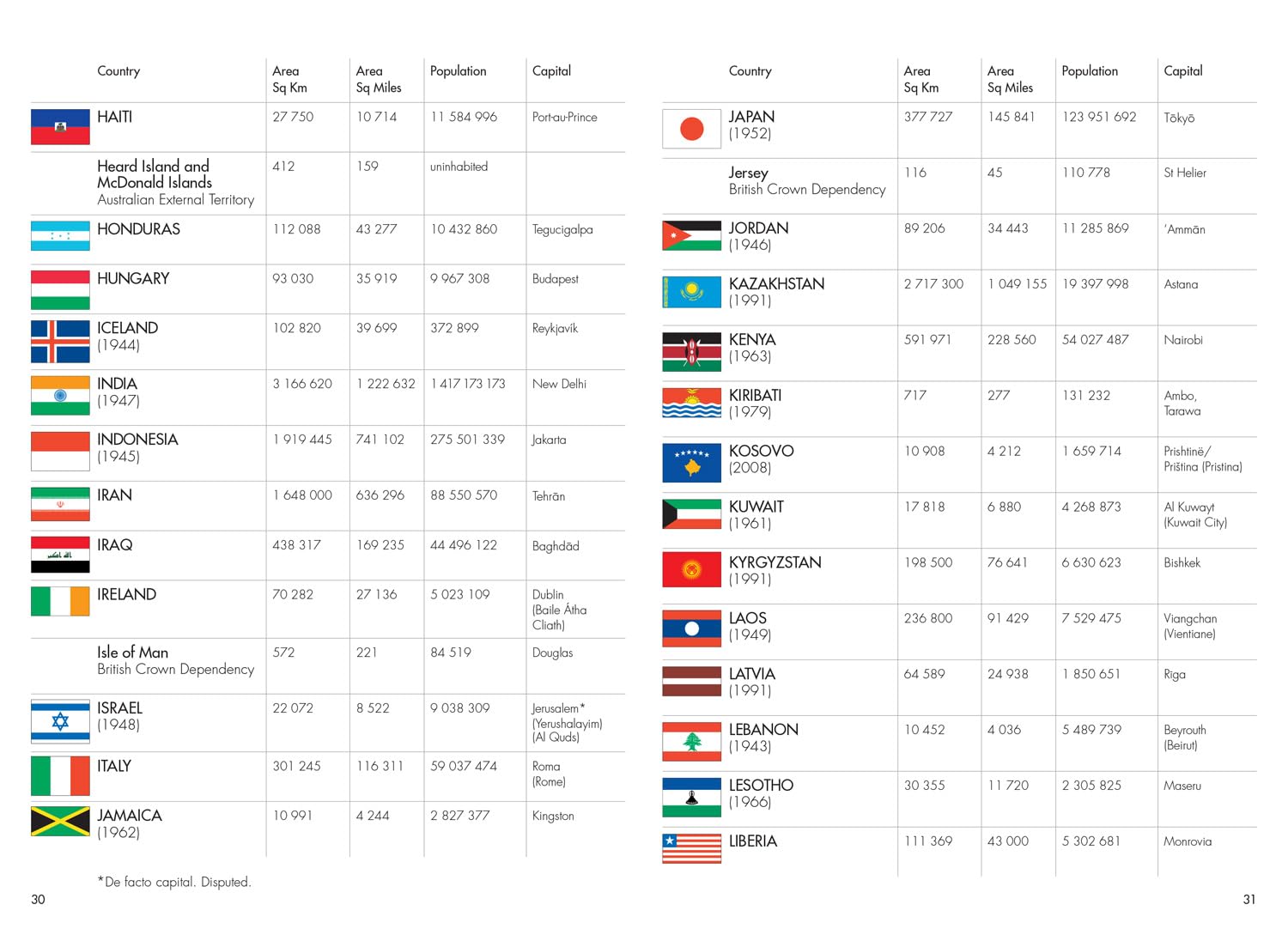Click the Iceland flag

click(x=60, y=341)
